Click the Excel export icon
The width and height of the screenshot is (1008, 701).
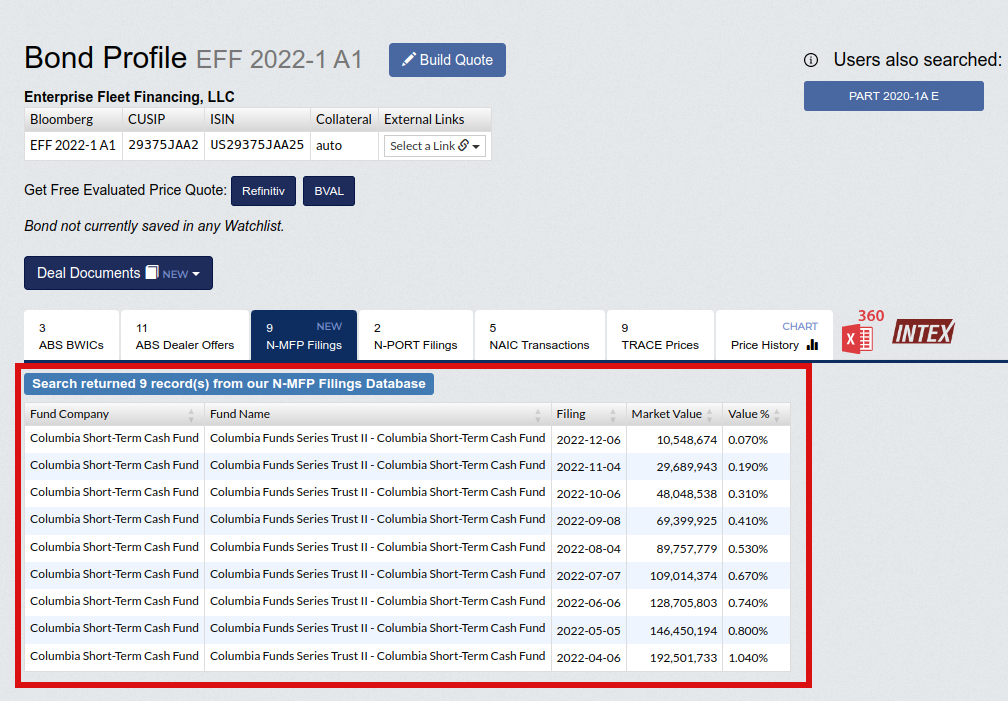(858, 336)
